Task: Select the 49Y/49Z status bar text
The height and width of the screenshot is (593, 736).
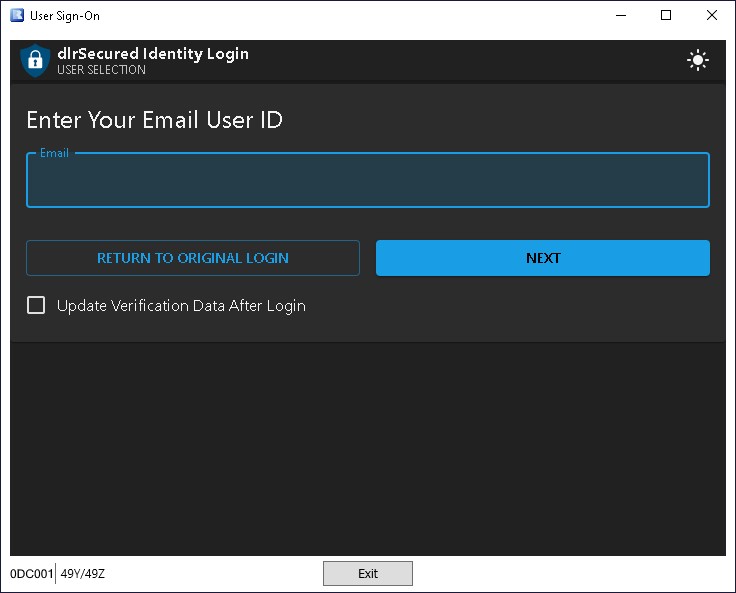Action: coord(83,574)
